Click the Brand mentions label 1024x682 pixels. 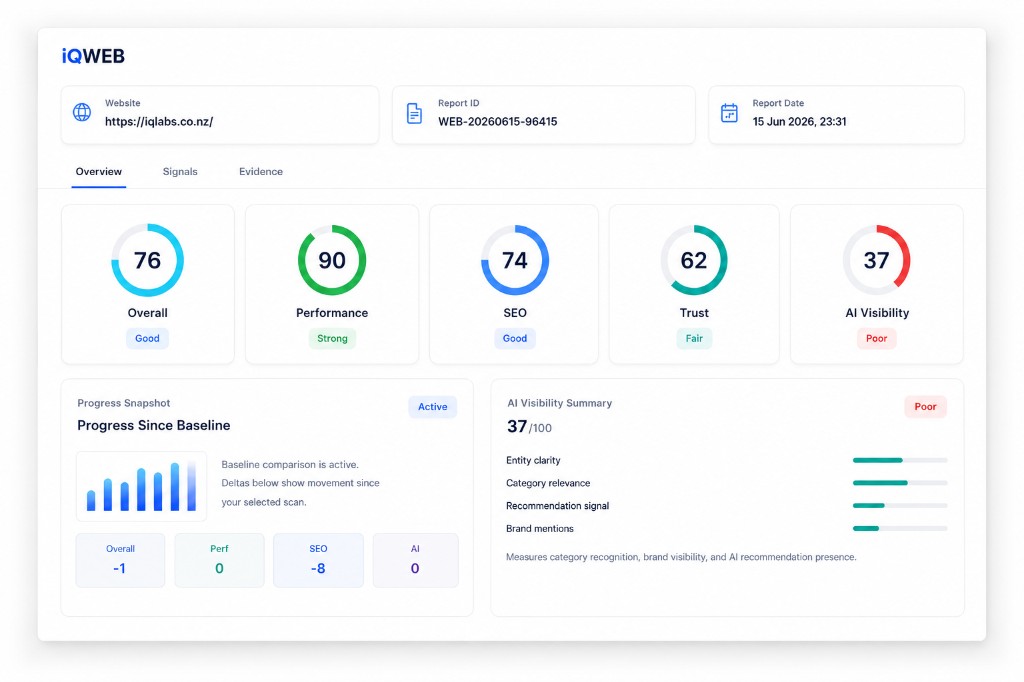[539, 528]
